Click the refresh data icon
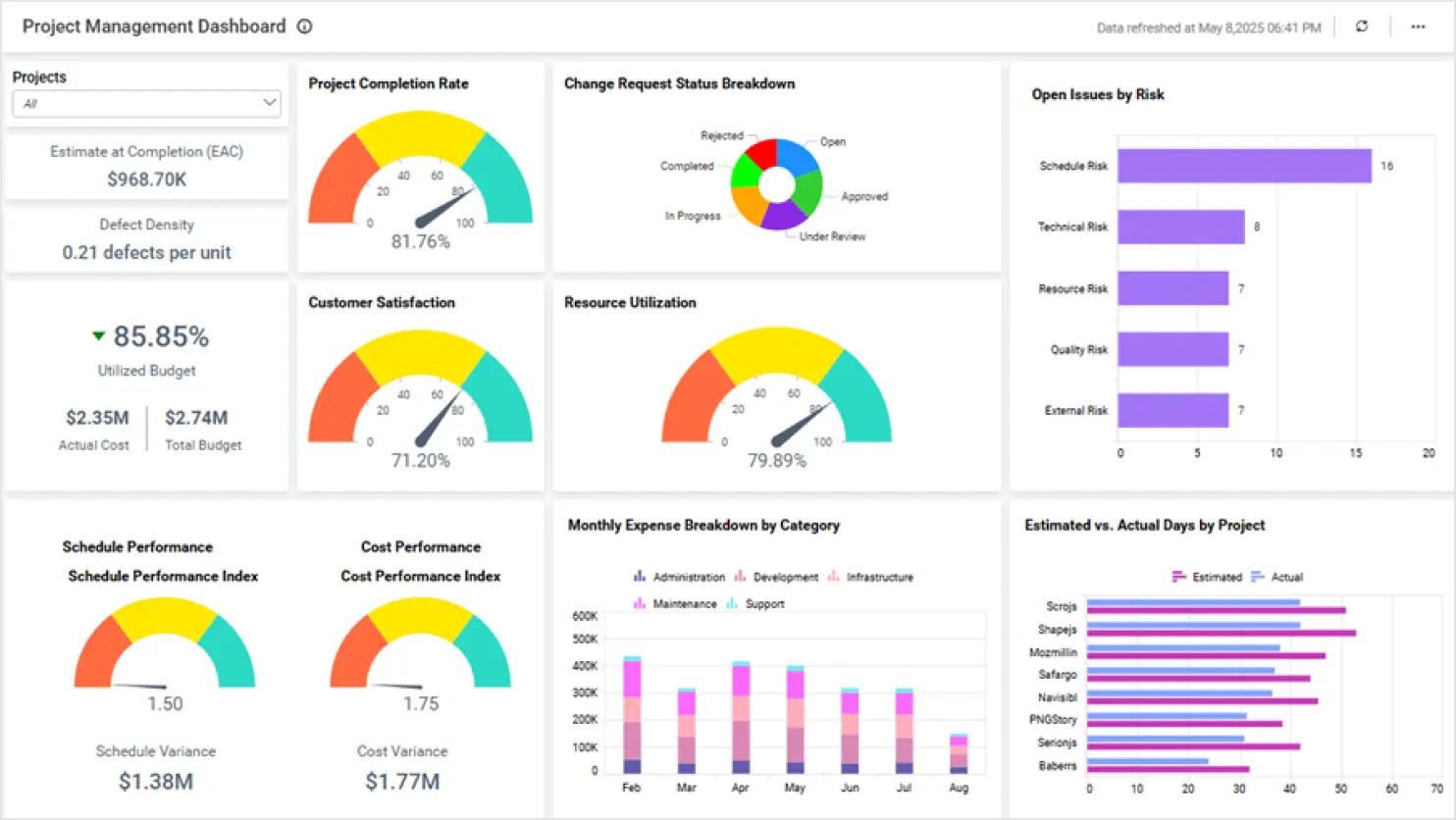Image resolution: width=1456 pixels, height=820 pixels. pos(1363,26)
